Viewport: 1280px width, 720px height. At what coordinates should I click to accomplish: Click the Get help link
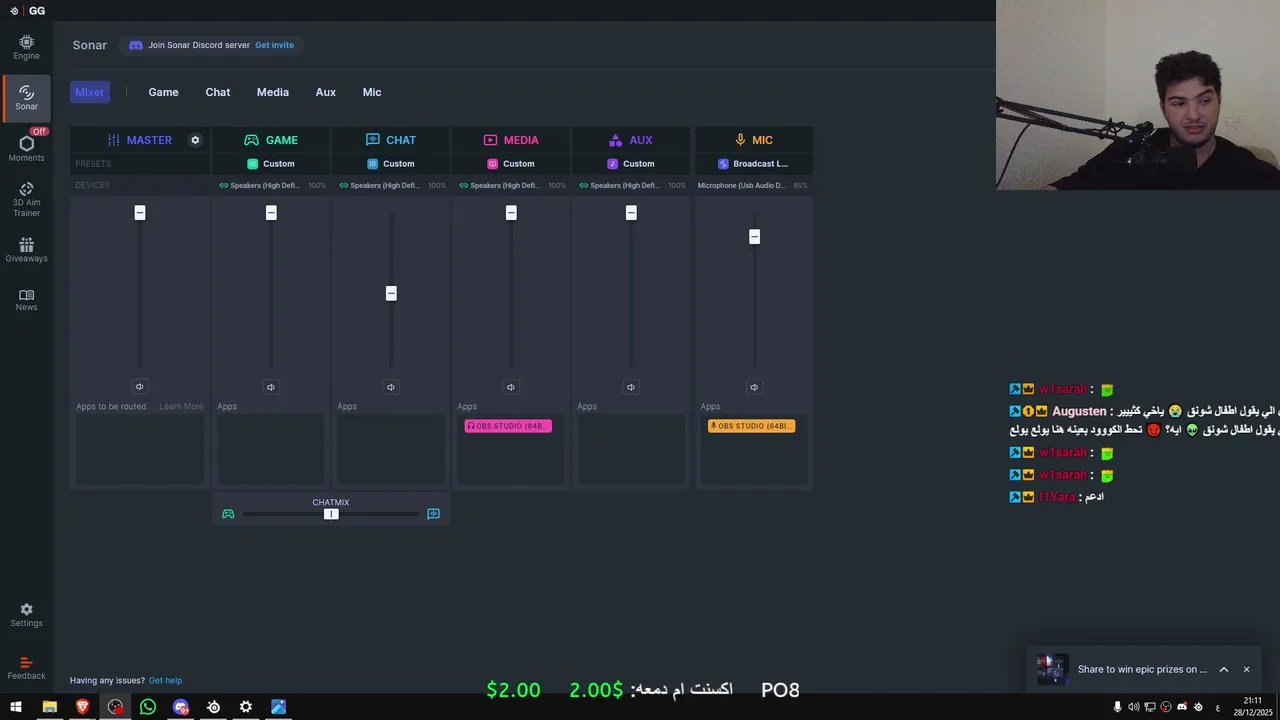165,681
